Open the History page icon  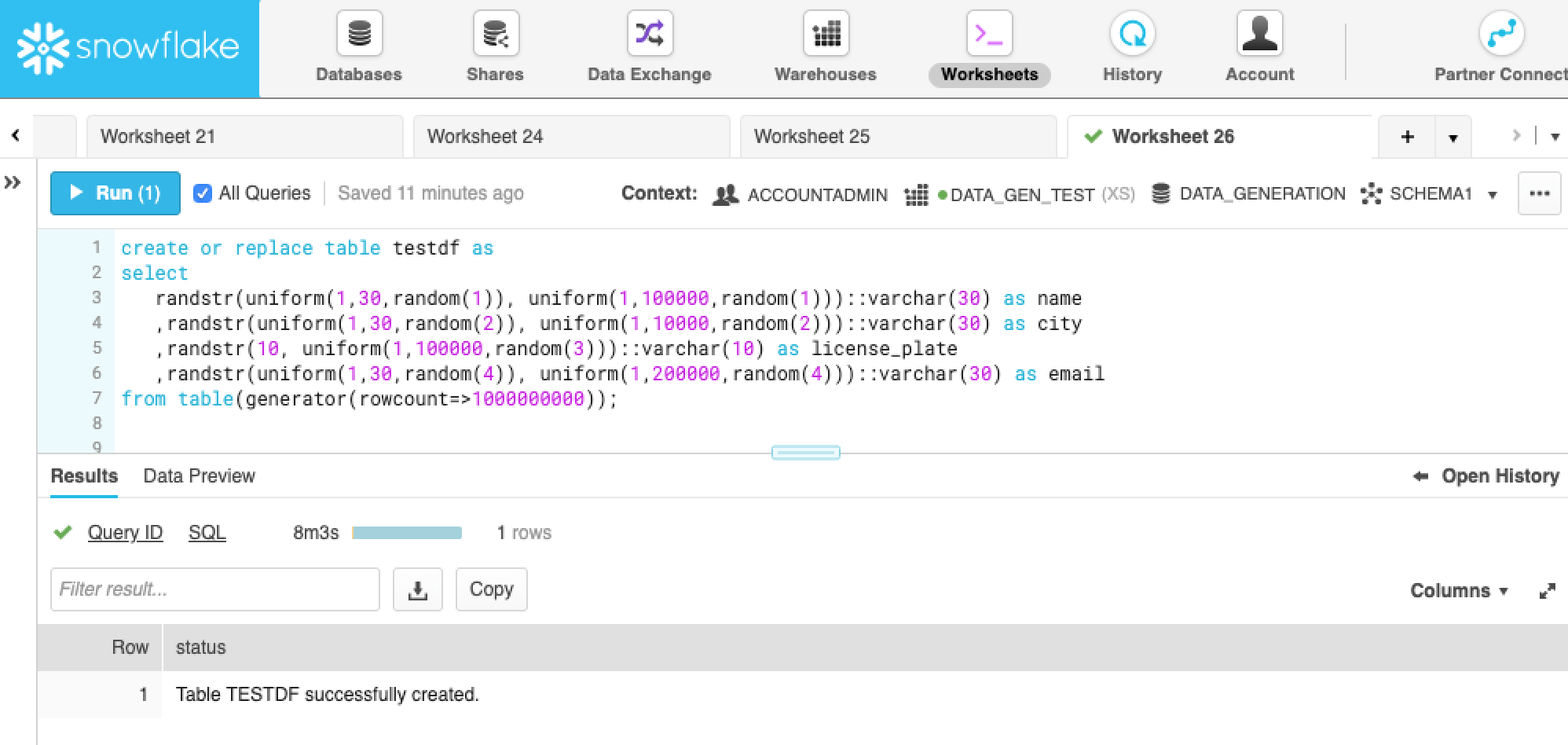pyautogui.click(x=1131, y=35)
